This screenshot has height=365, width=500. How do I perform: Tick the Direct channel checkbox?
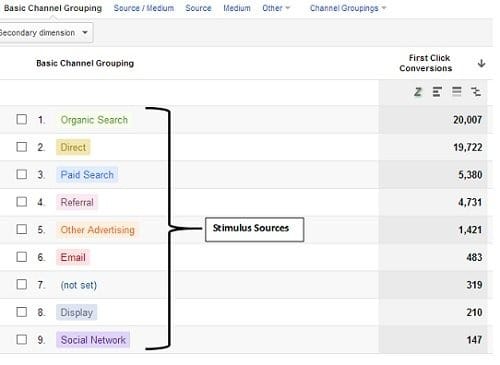click(22, 147)
